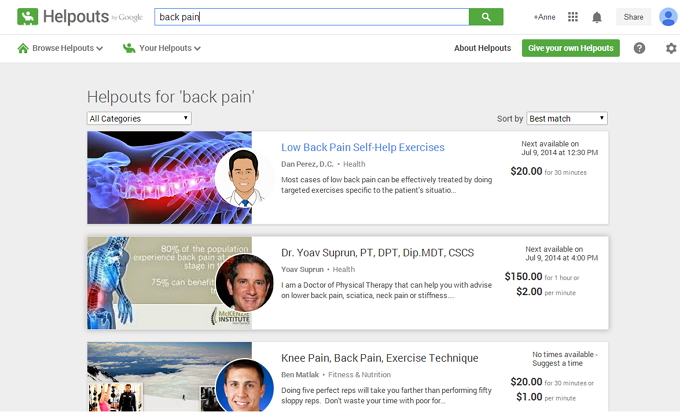680x412 pixels.
Task: Click the Your Helpouts green icon
Action: (x=129, y=48)
